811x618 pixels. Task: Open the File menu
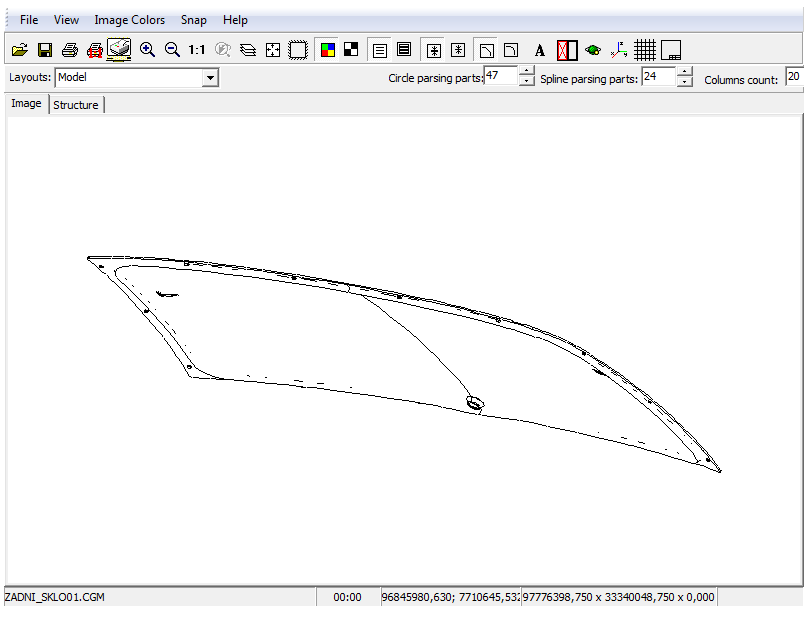coord(29,20)
